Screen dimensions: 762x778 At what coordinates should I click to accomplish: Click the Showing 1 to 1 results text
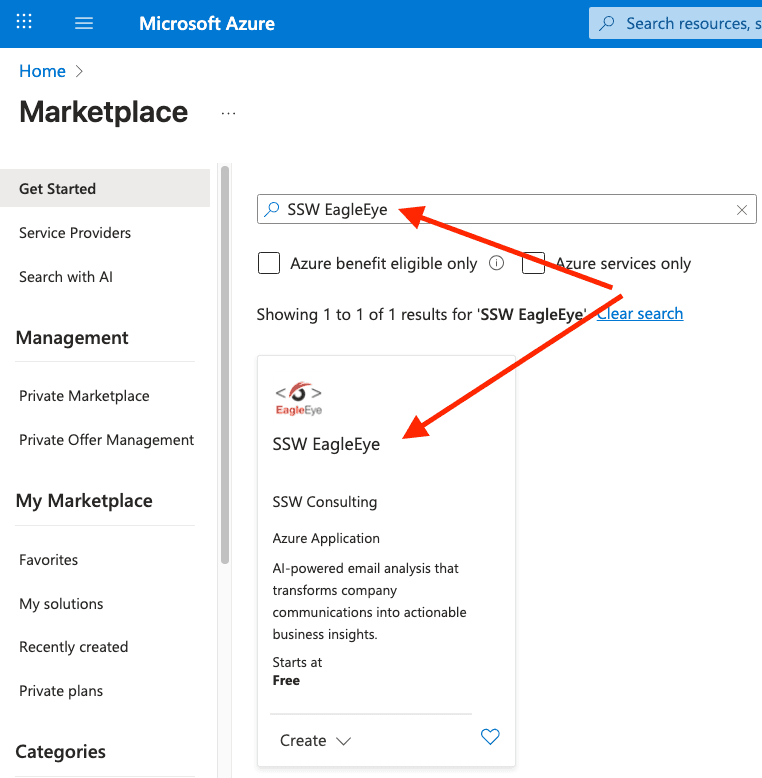(x=422, y=314)
